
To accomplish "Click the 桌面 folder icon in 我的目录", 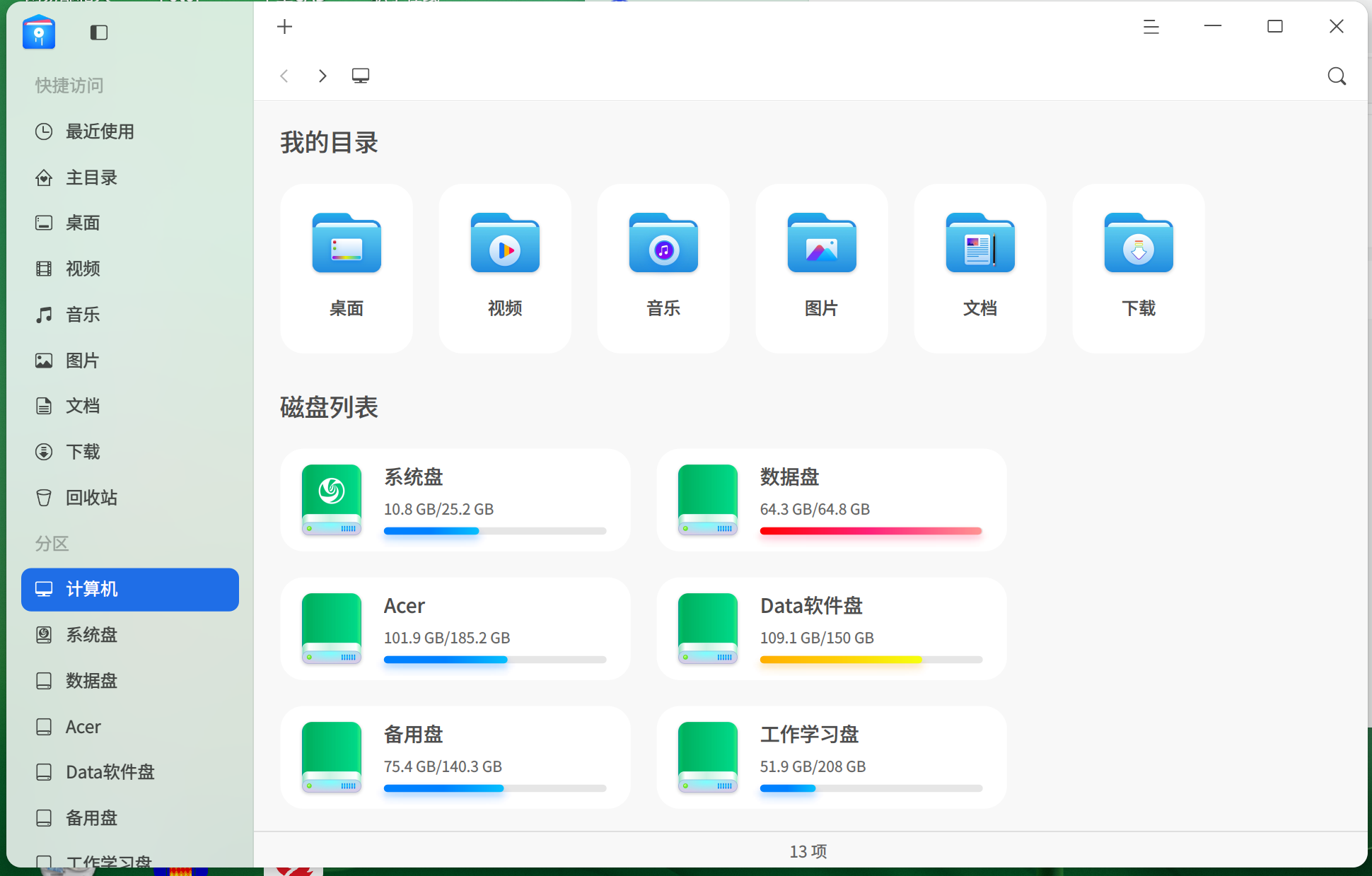I will click(x=347, y=243).
